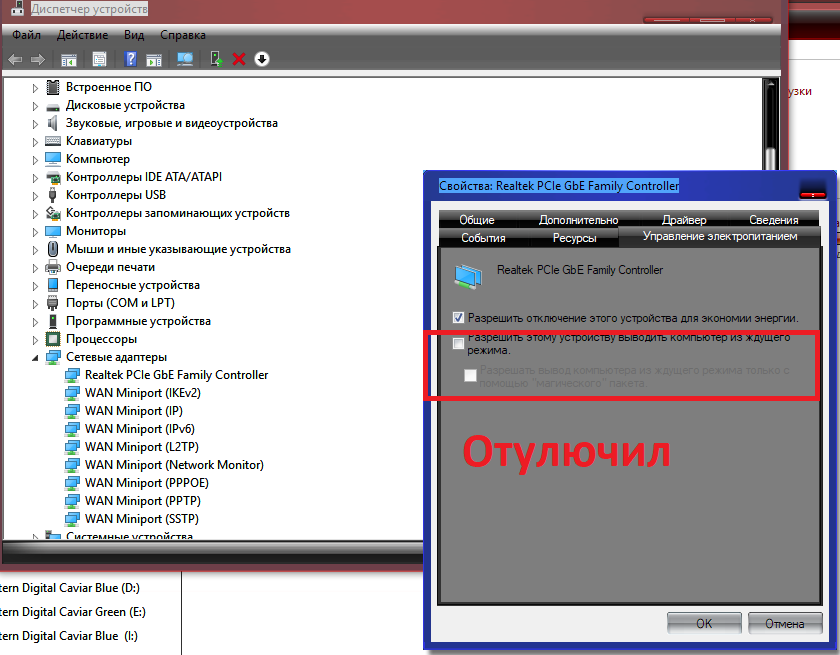Click the Realtek adapter icon in properties dialog
The width and height of the screenshot is (840, 655).
468,276
